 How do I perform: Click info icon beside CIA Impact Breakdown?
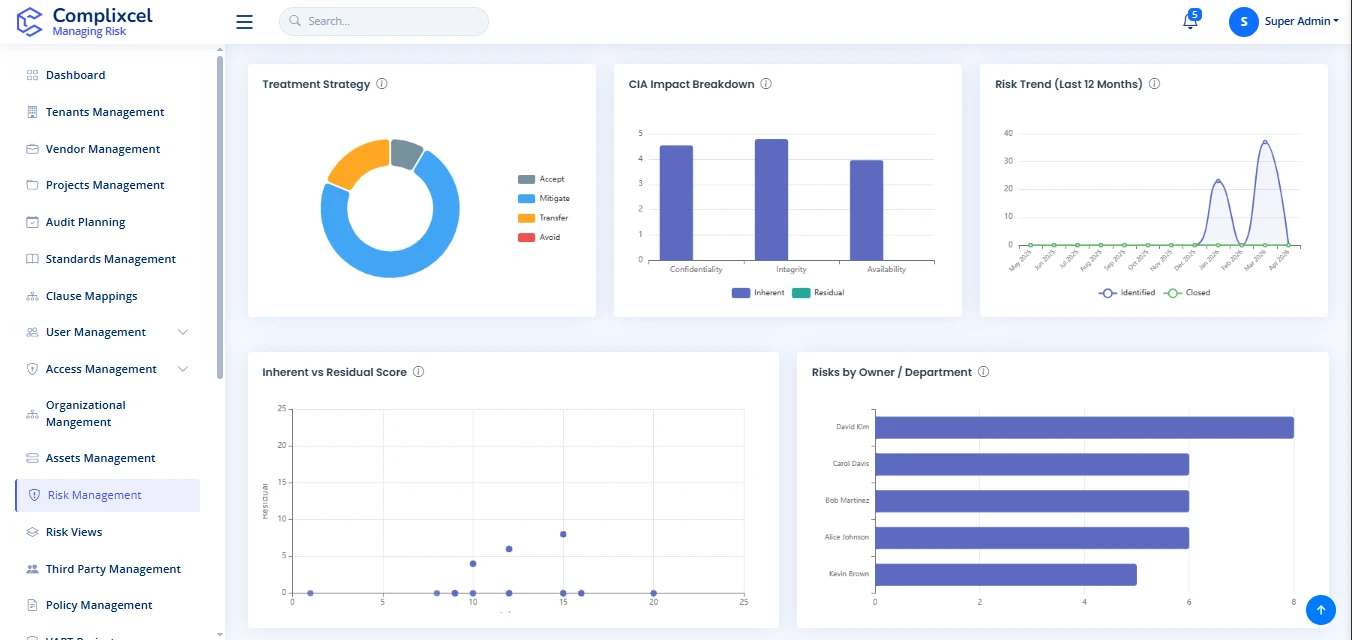[x=766, y=84]
